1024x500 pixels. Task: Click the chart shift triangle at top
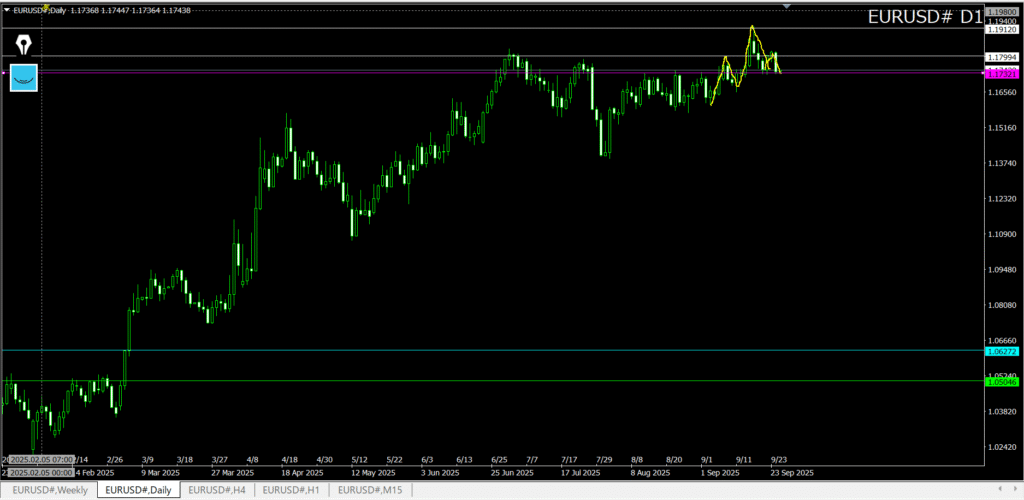[788, 6]
